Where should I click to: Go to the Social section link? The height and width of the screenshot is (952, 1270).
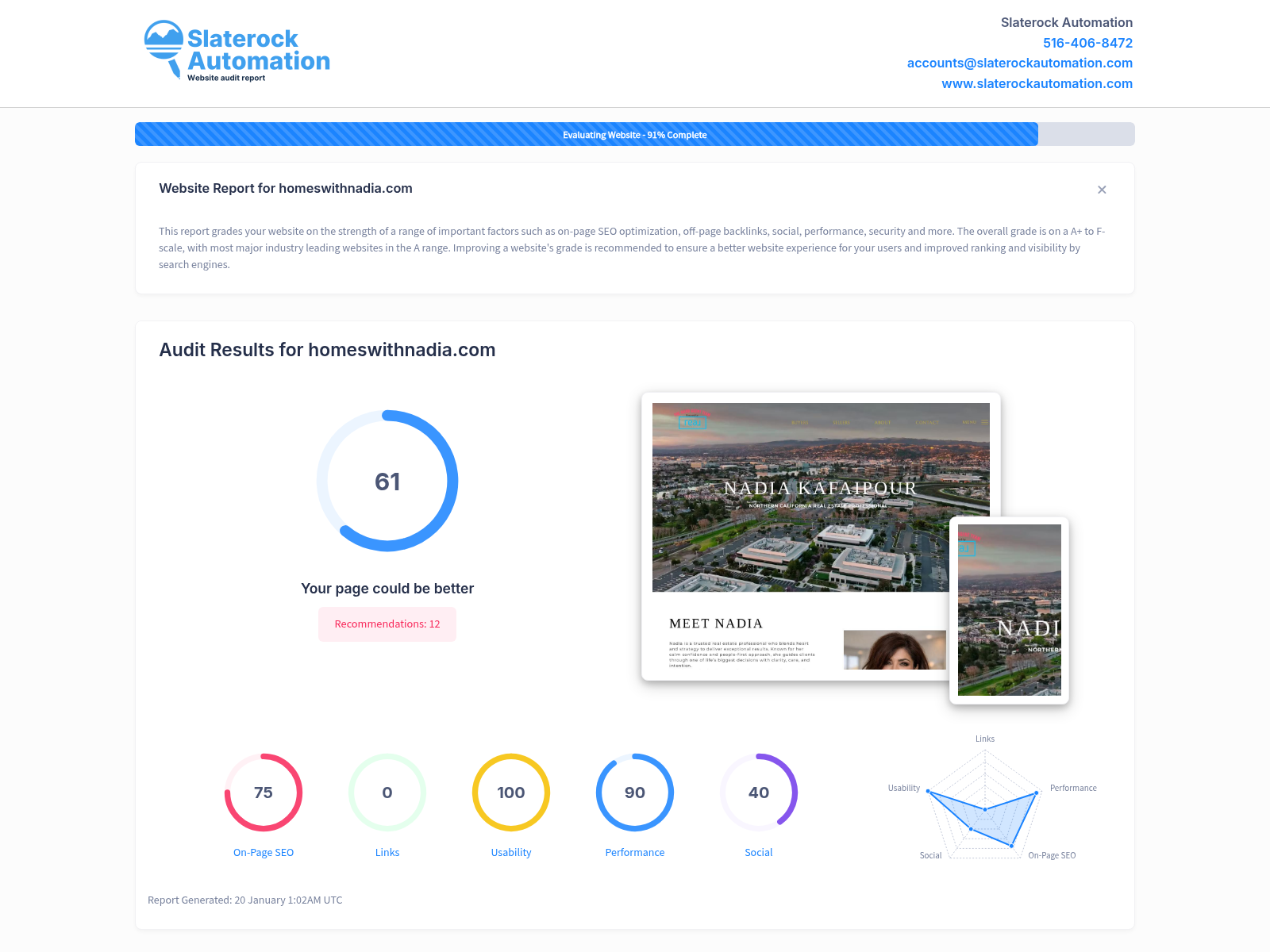(x=759, y=852)
